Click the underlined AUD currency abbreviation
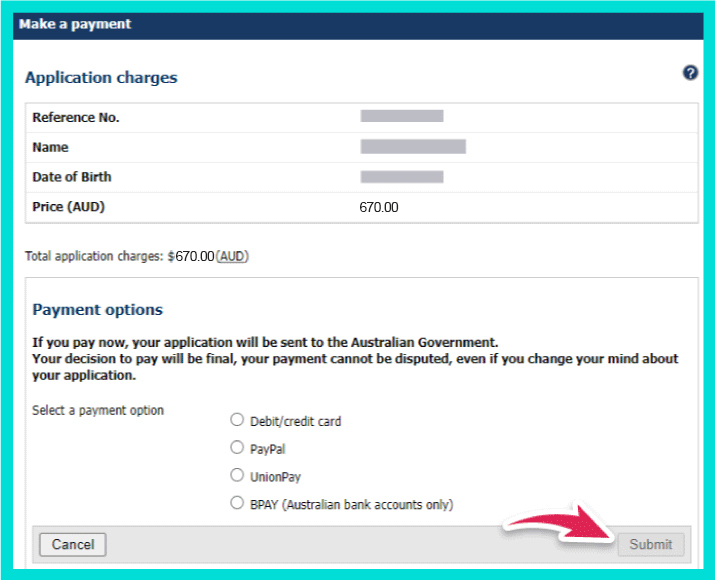This screenshot has width=715, height=580. pos(232,256)
